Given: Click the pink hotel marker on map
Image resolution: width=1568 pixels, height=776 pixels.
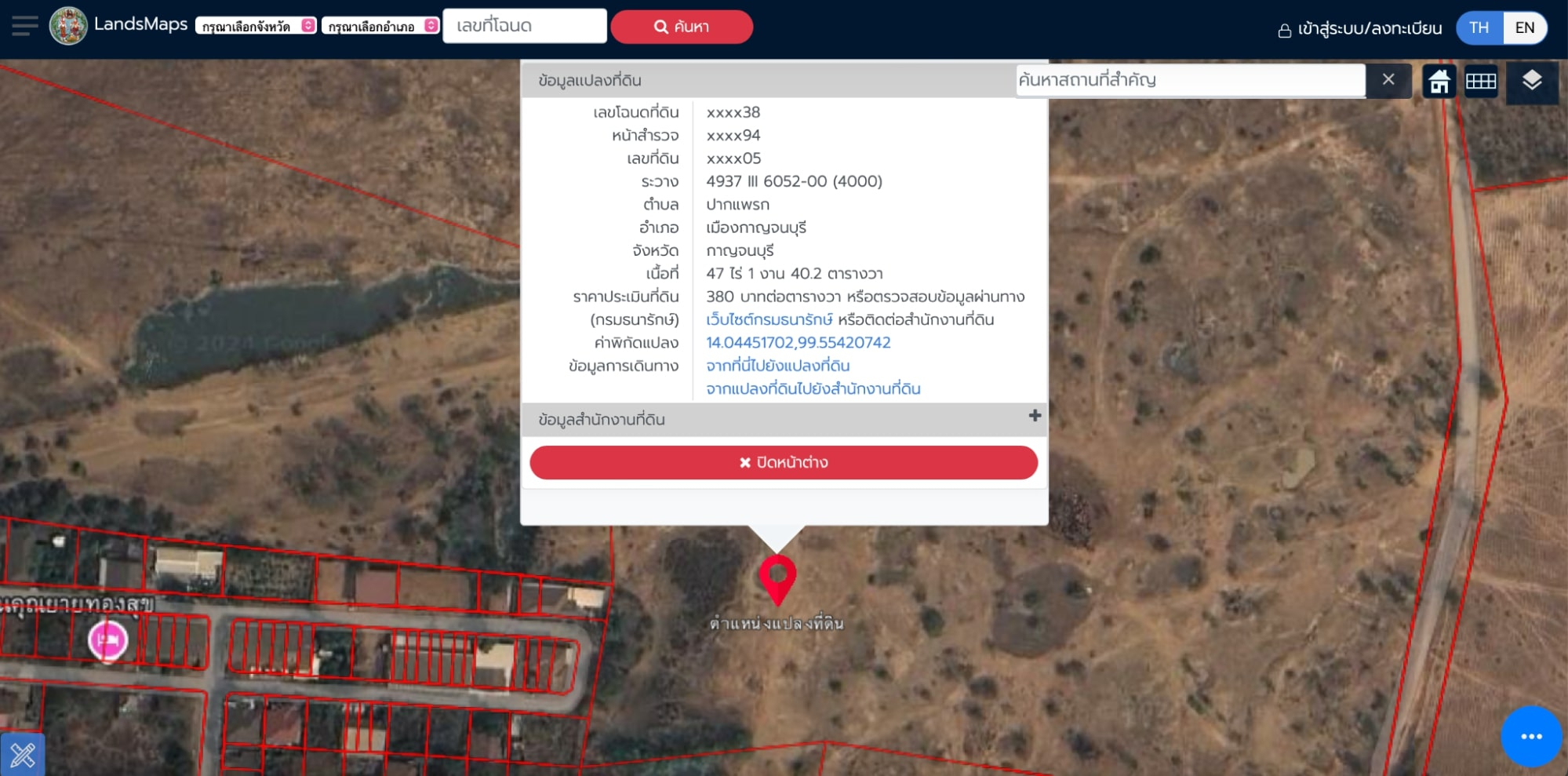Looking at the screenshot, I should click(108, 640).
